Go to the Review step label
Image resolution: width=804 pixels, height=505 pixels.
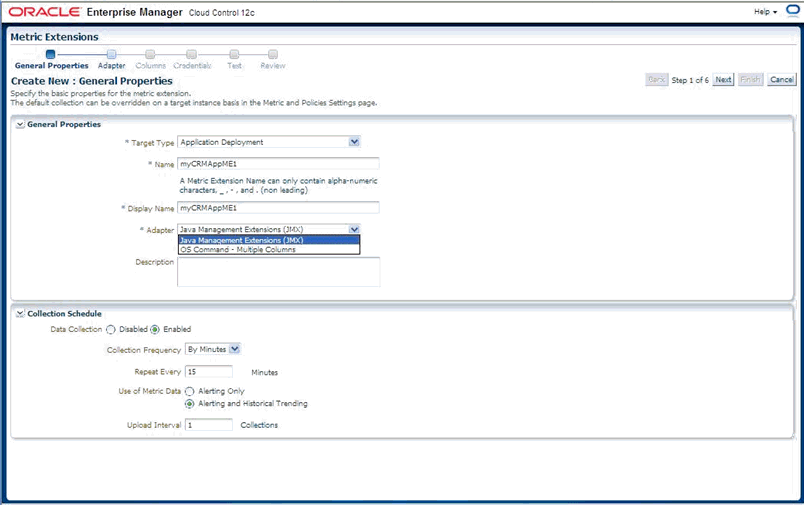click(273, 66)
